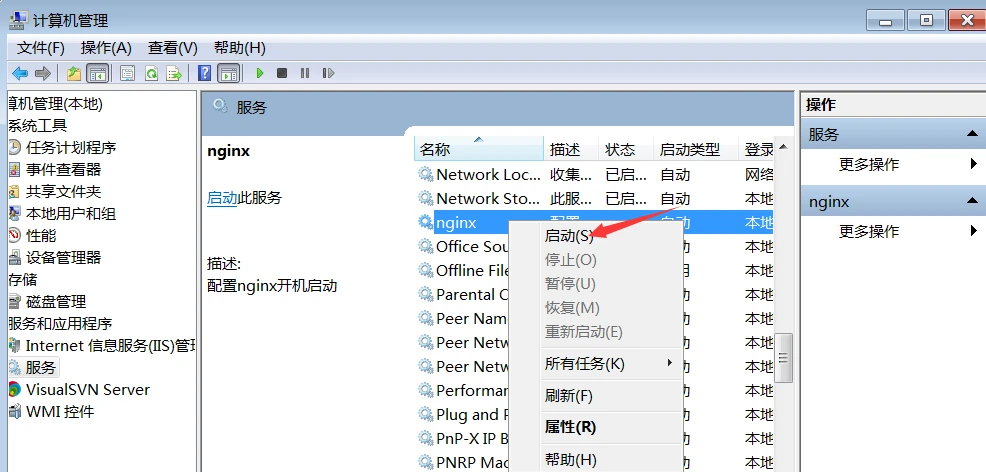Click the services list scrollbar thumb
The width and height of the screenshot is (986, 472).
pyautogui.click(x=783, y=358)
